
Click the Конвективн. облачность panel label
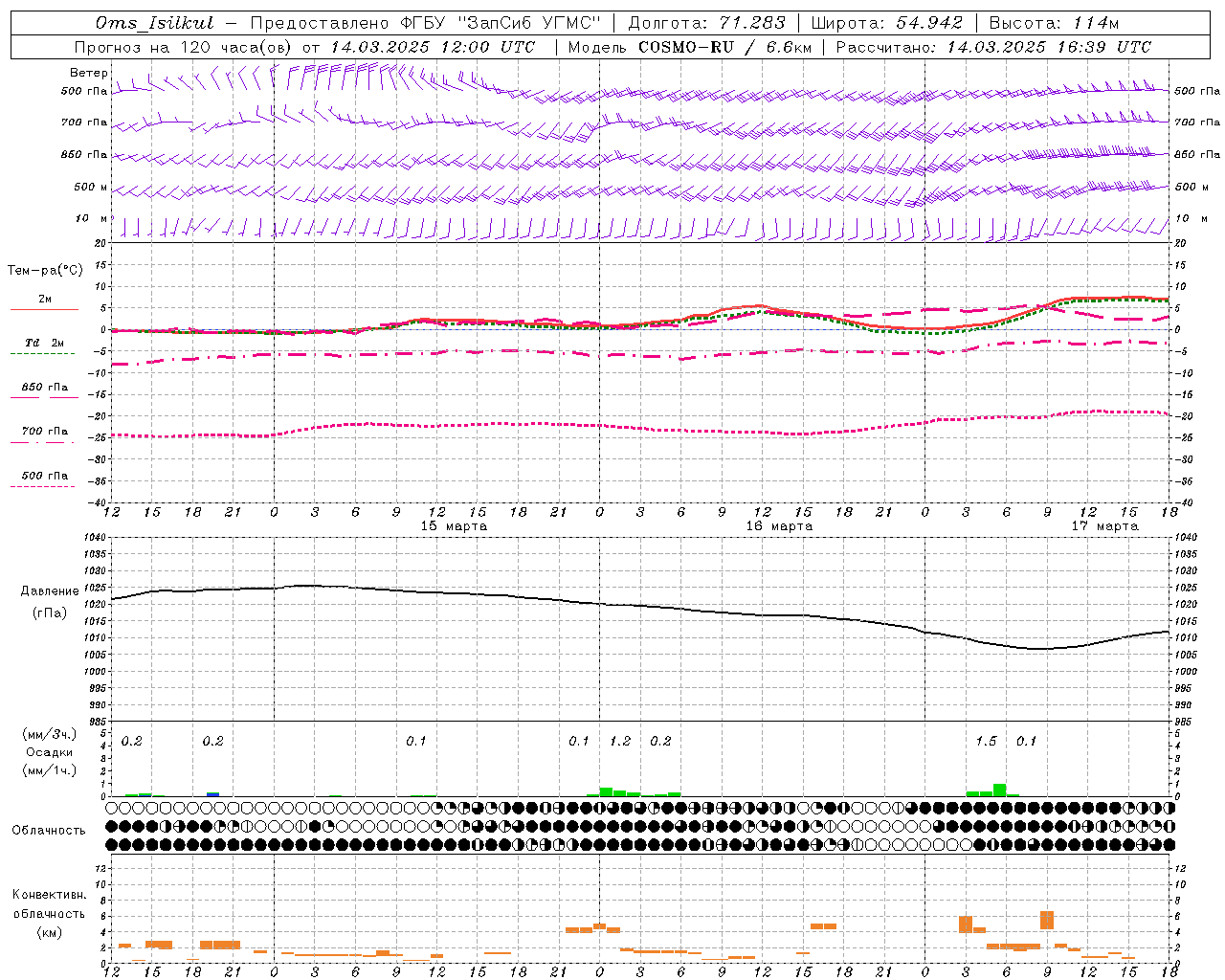click(49, 903)
